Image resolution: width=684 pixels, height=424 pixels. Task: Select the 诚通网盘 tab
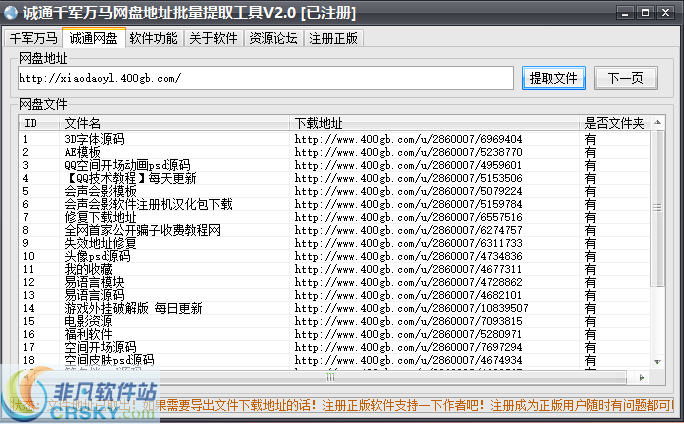(94, 38)
